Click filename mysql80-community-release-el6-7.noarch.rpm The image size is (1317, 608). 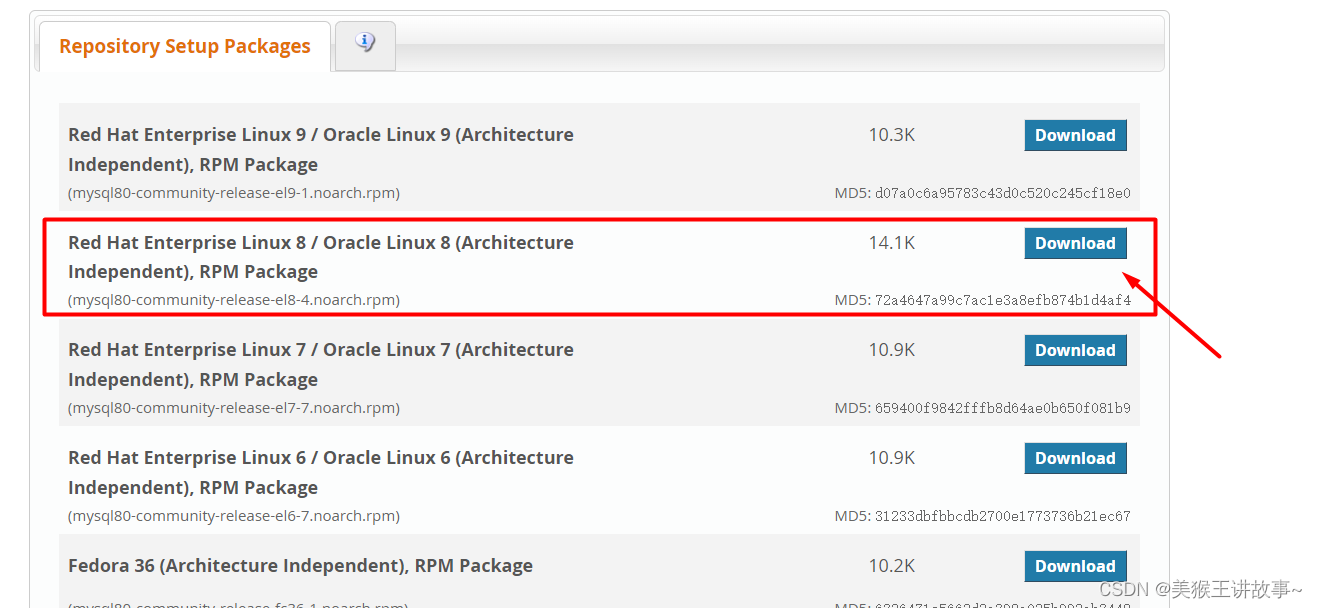(234, 516)
